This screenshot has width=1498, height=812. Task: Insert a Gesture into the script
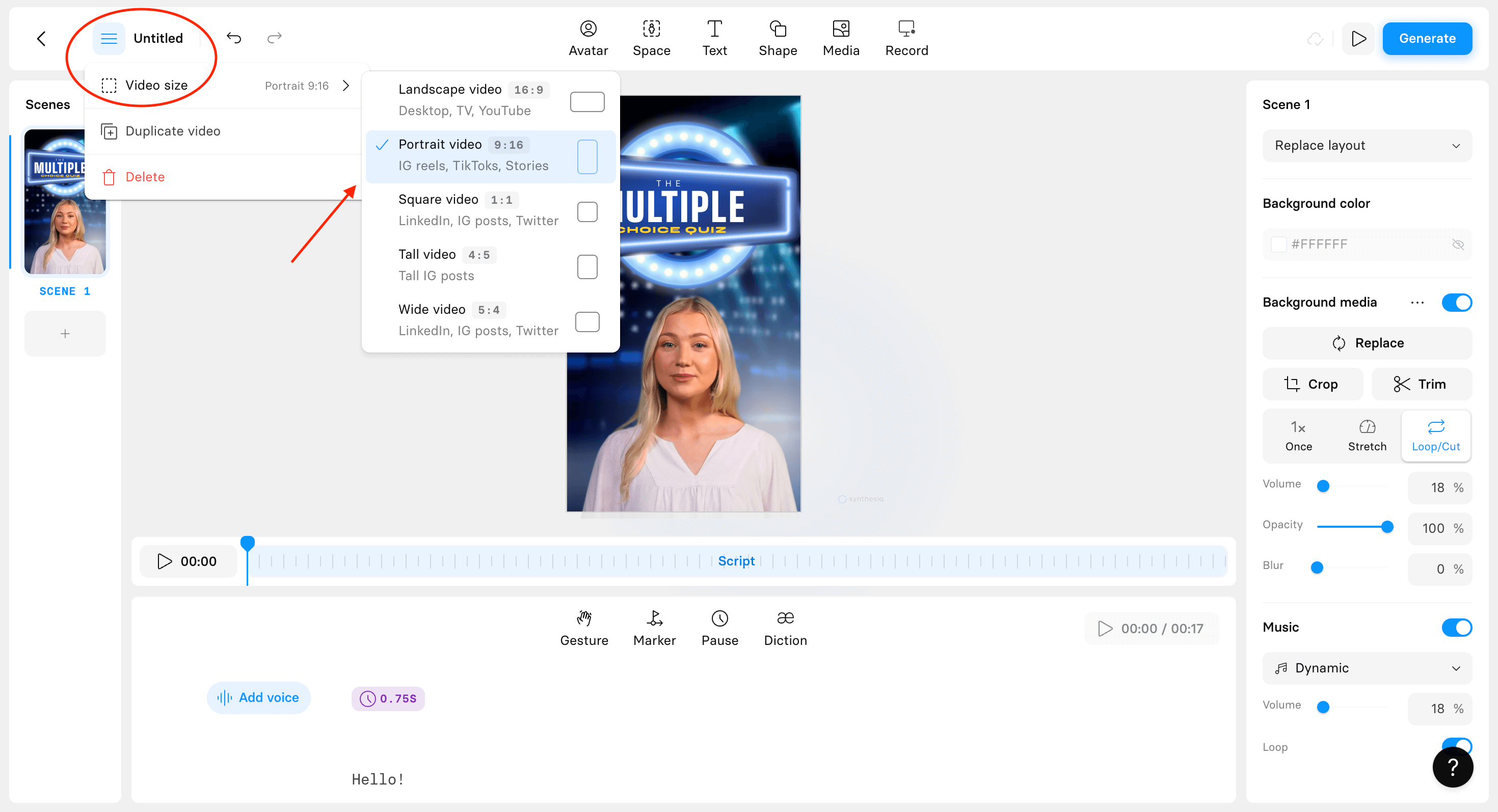(x=584, y=628)
